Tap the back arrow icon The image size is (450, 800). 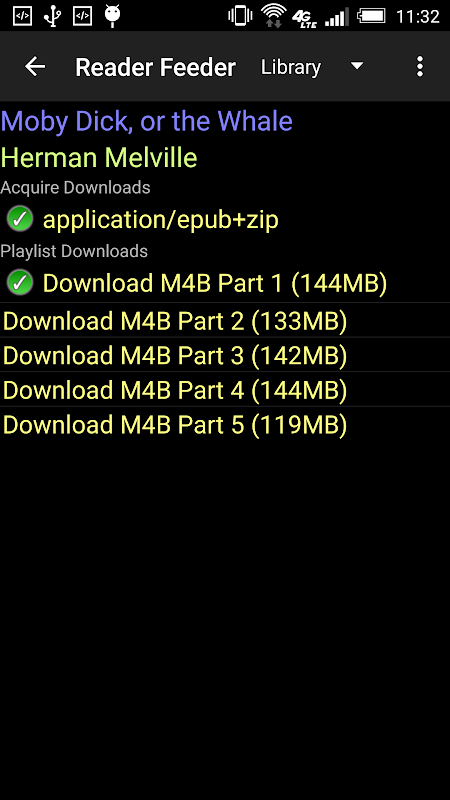pos(35,66)
